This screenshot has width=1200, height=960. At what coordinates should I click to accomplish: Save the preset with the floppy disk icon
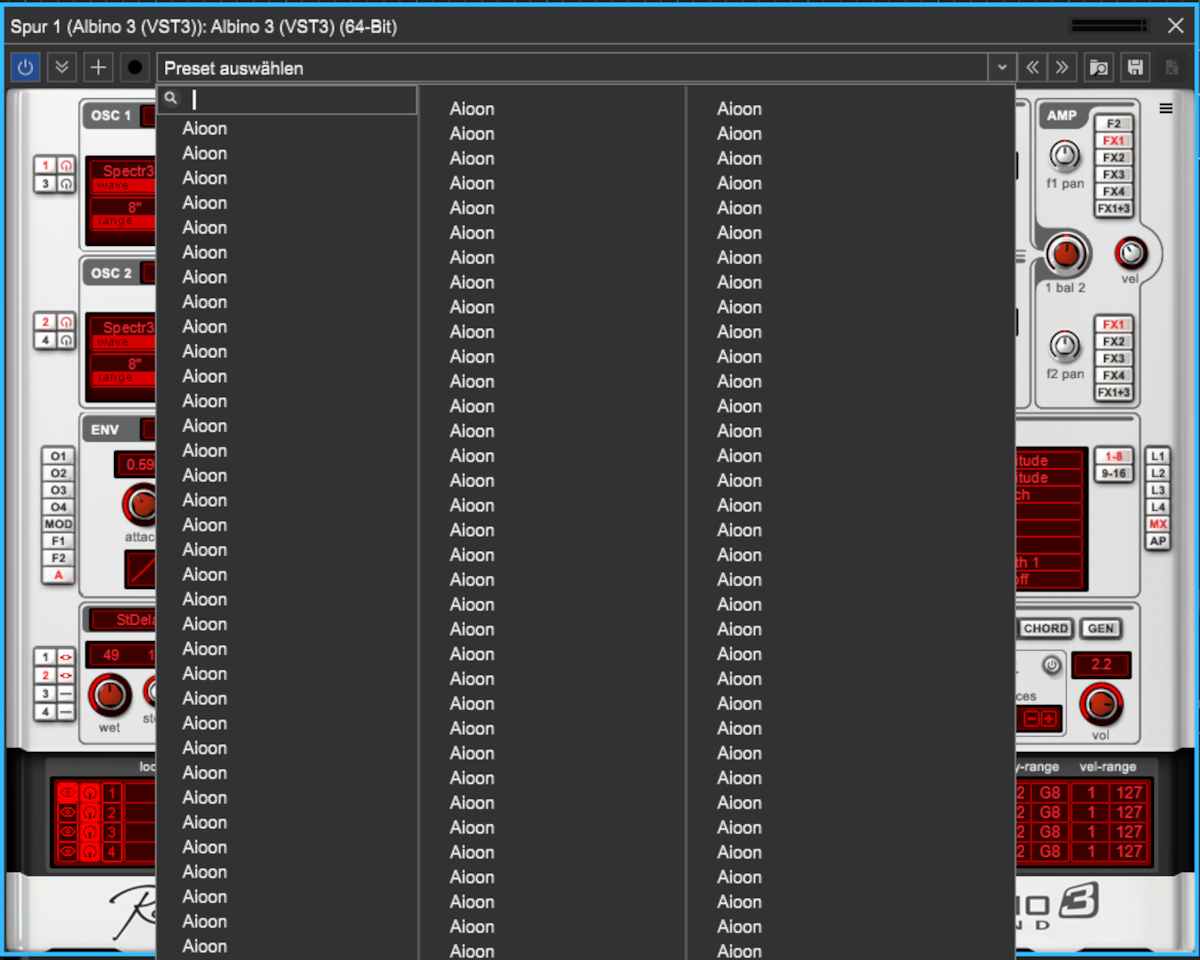[x=1135, y=68]
